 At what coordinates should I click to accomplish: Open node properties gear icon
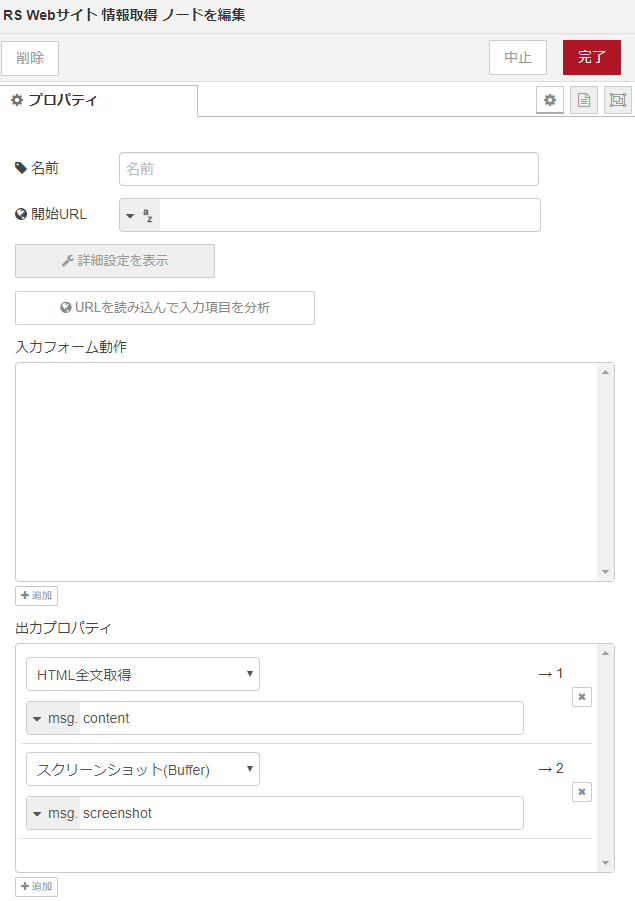(x=550, y=101)
